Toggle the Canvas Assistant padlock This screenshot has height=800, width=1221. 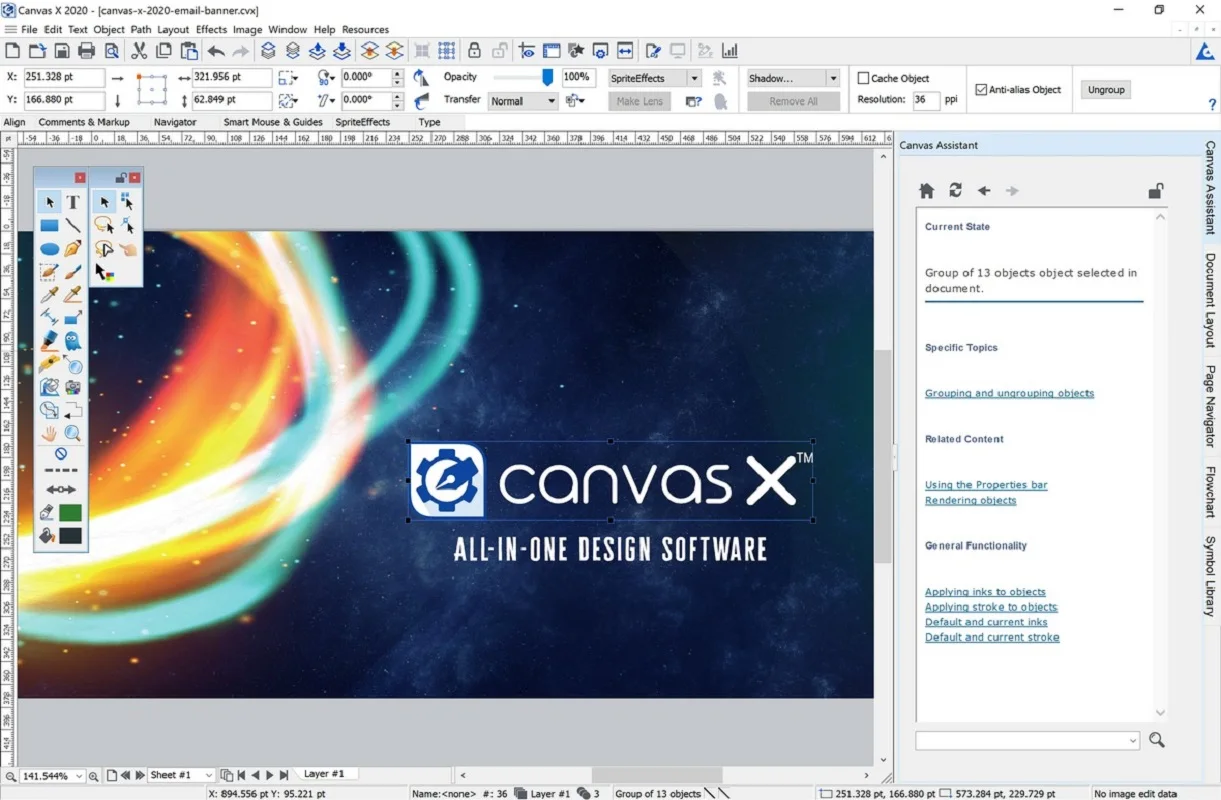[x=1155, y=190]
